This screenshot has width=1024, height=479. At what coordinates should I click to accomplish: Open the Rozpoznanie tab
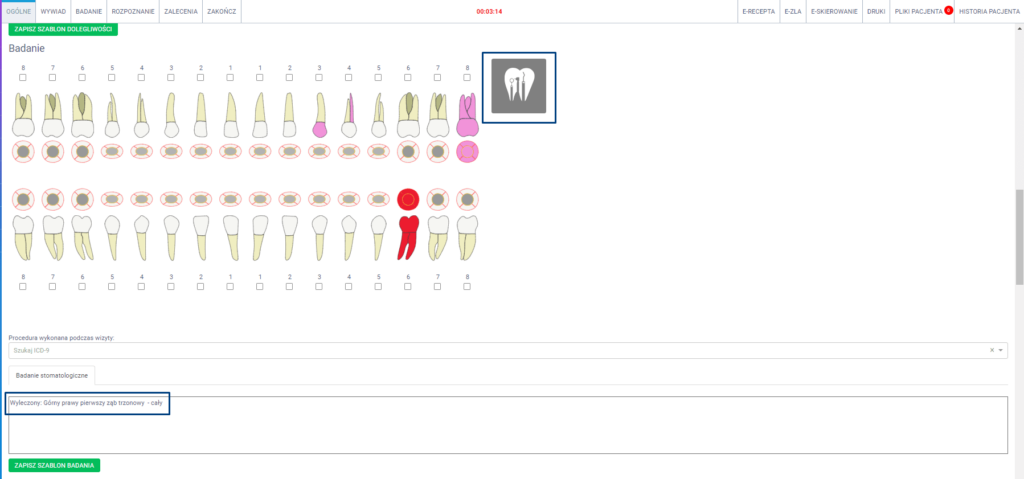[132, 10]
